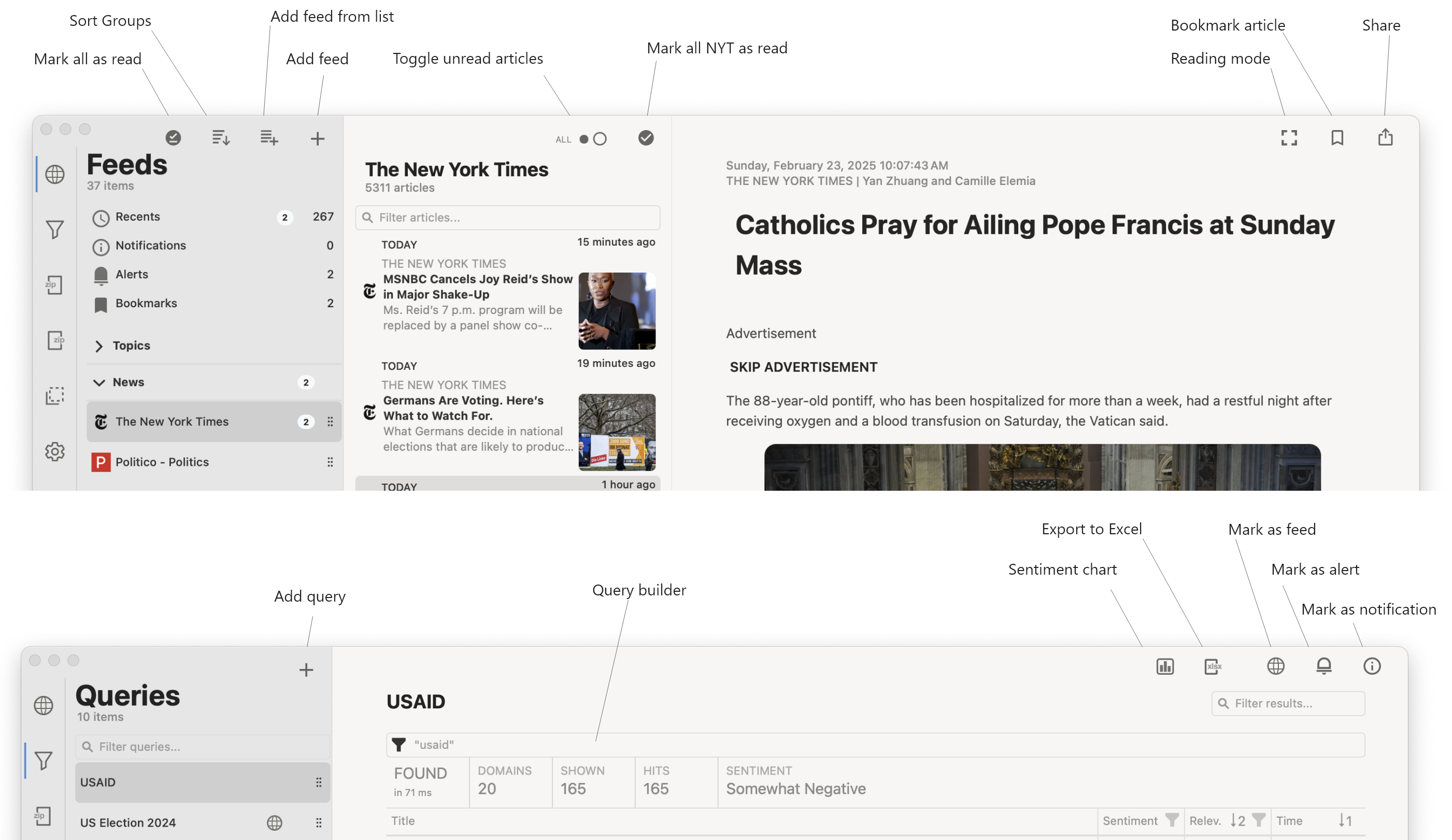Click the dashed selection icon in Feeds sidebar

coord(55,395)
